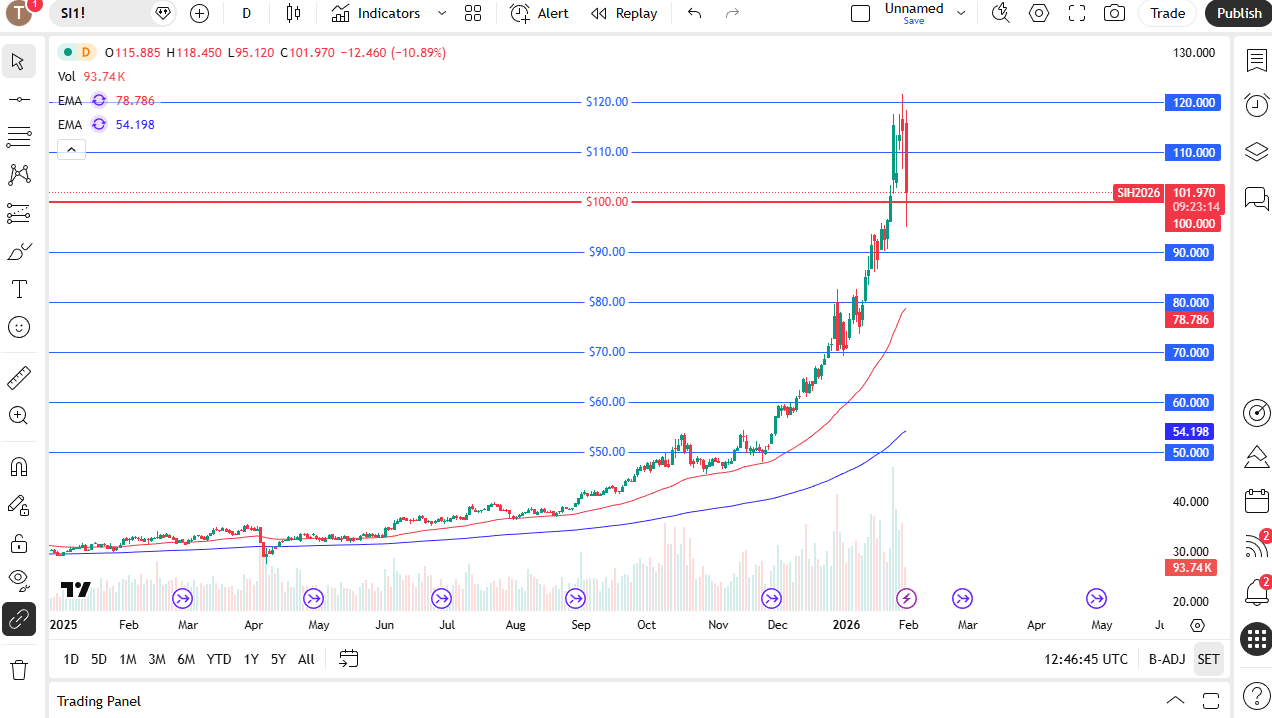Add symbol to compare with plus icon
The width and height of the screenshot is (1272, 718).
click(x=199, y=13)
